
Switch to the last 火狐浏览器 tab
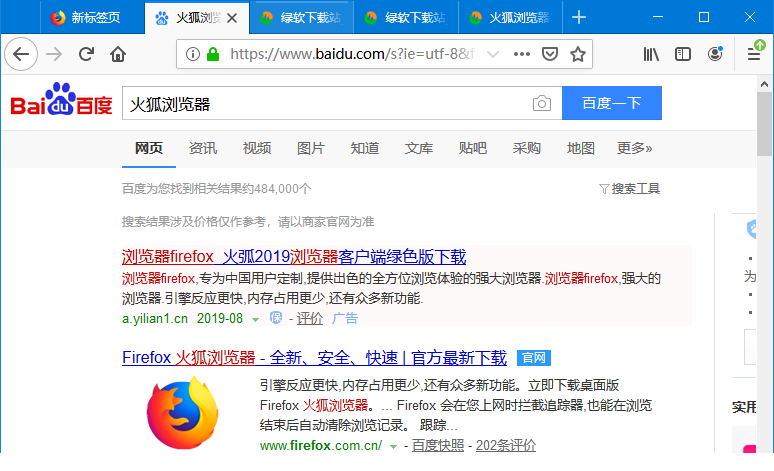(x=510, y=17)
